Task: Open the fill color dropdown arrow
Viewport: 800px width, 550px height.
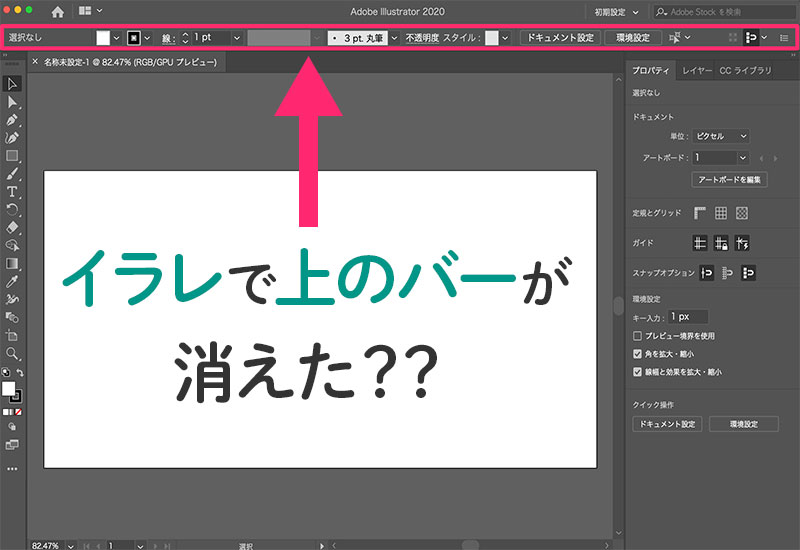Action: point(116,38)
